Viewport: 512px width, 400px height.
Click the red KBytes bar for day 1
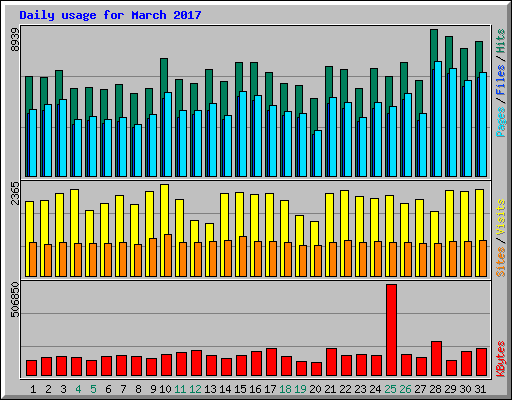tap(31, 368)
